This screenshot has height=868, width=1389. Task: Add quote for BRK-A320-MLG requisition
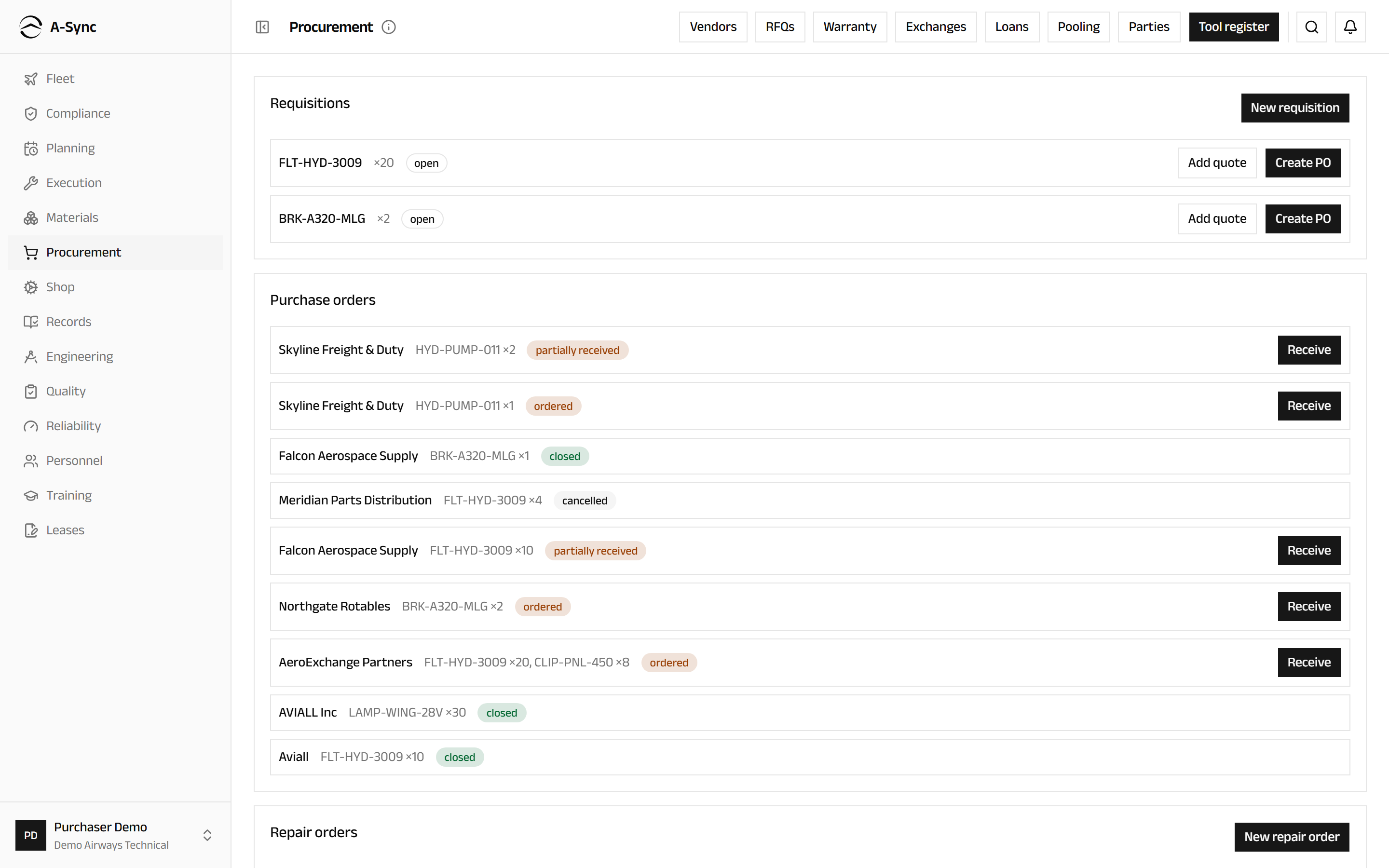1217,219
